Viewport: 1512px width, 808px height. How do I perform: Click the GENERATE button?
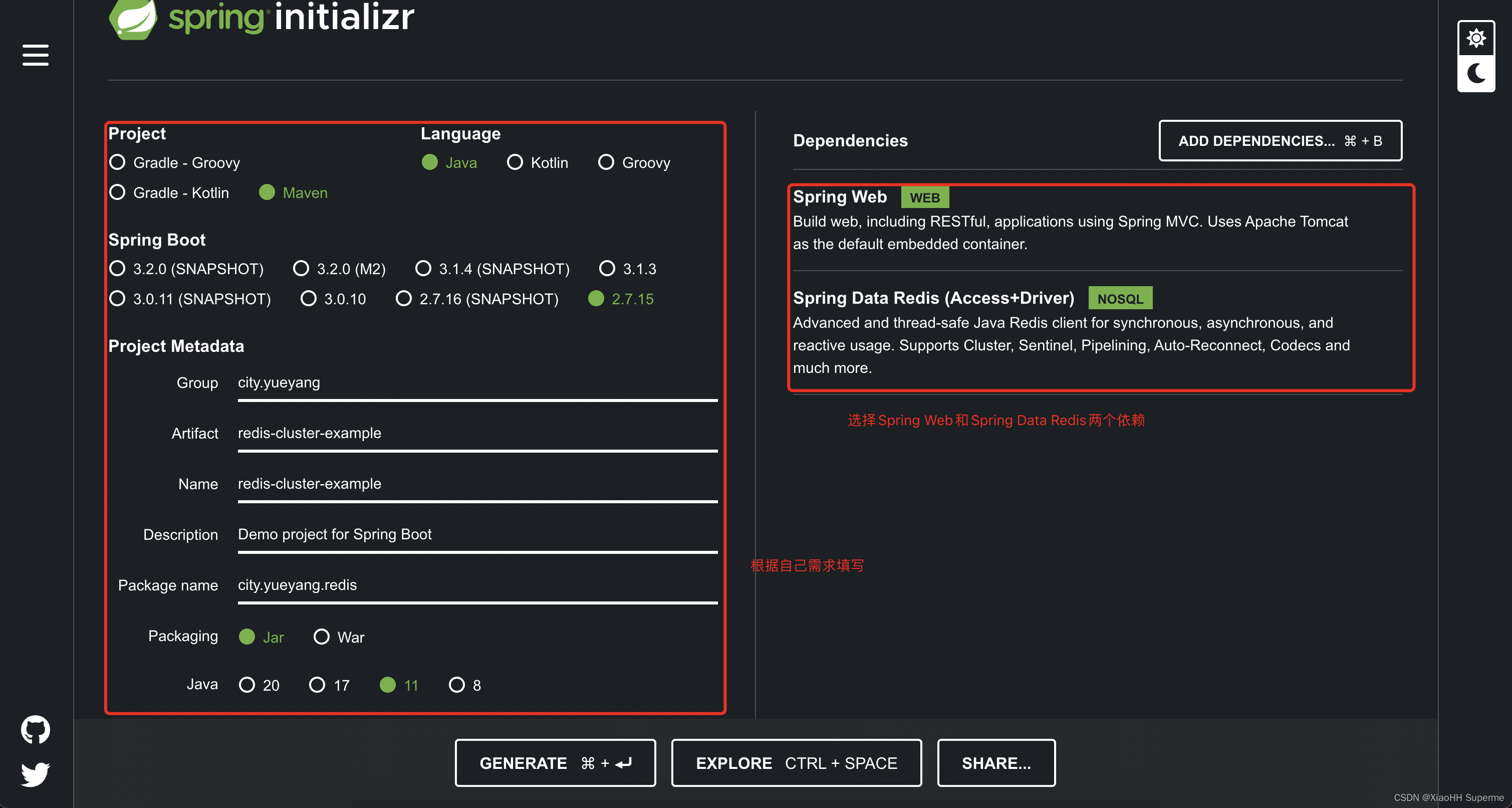pos(555,763)
